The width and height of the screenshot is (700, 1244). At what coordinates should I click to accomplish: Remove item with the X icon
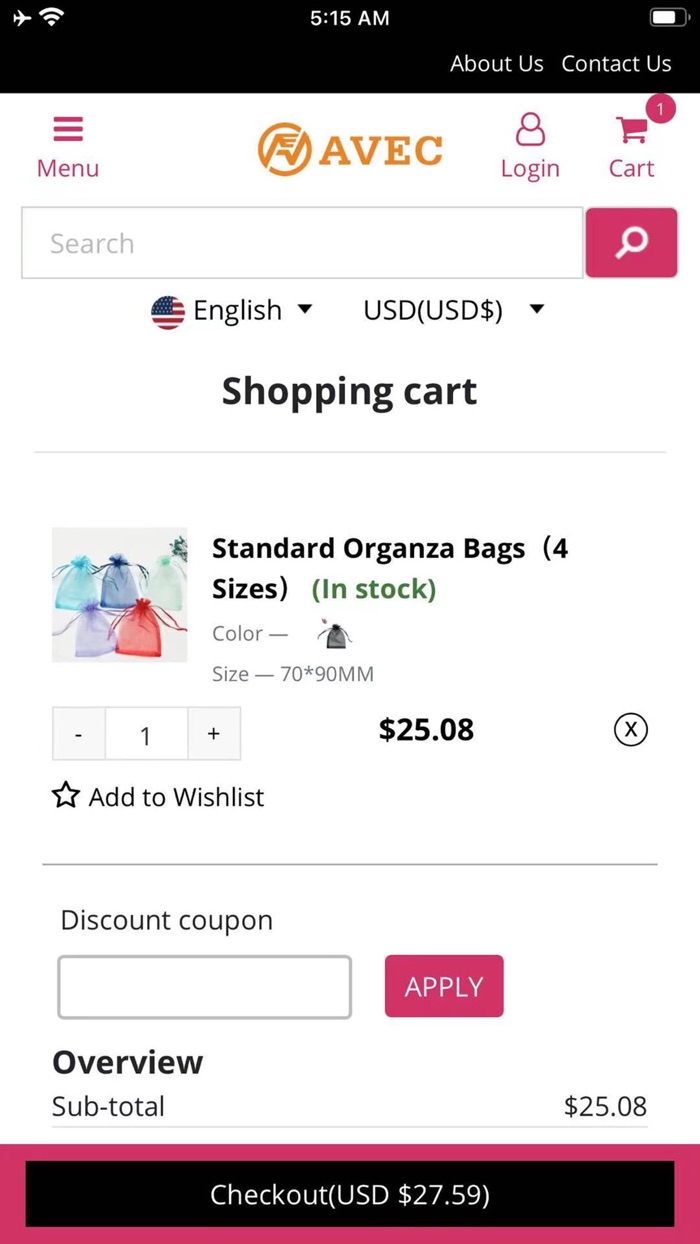pyautogui.click(x=630, y=730)
